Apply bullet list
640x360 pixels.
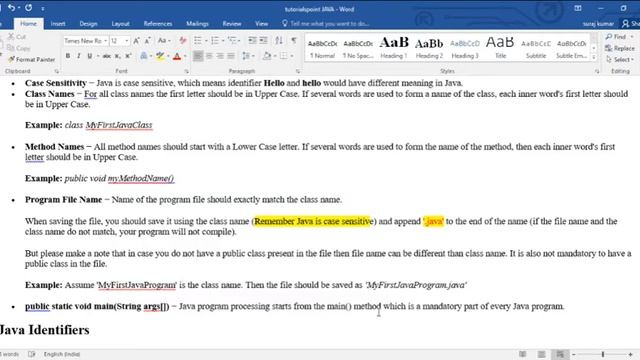click(198, 40)
